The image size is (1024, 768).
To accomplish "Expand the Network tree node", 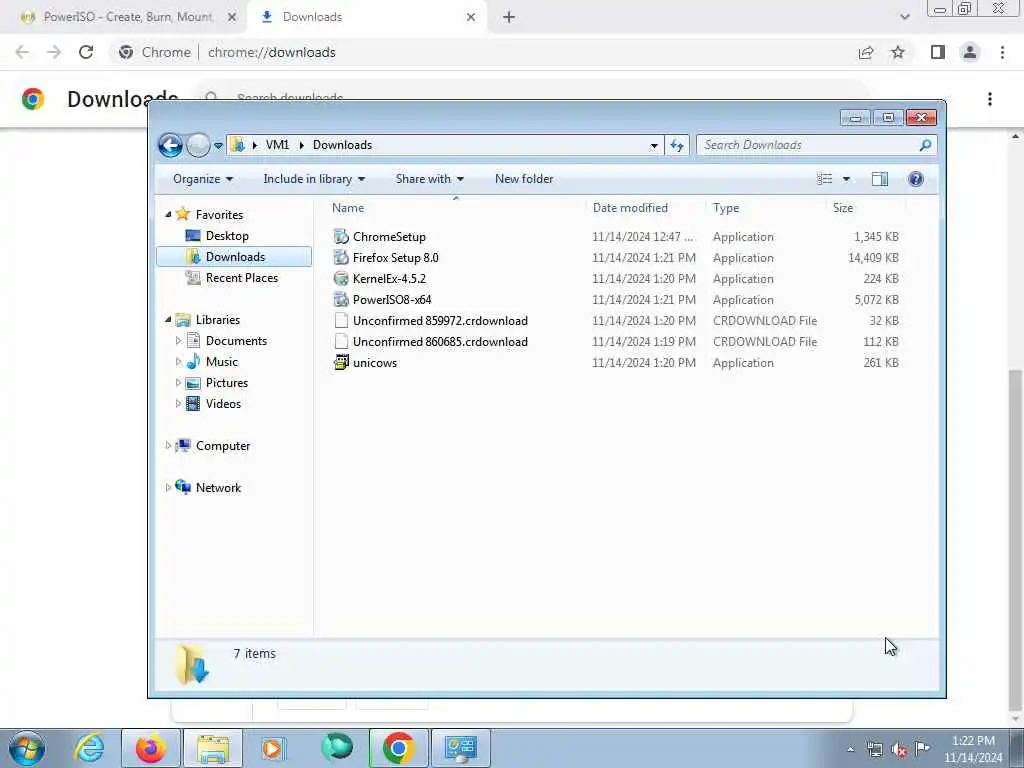I will [168, 487].
